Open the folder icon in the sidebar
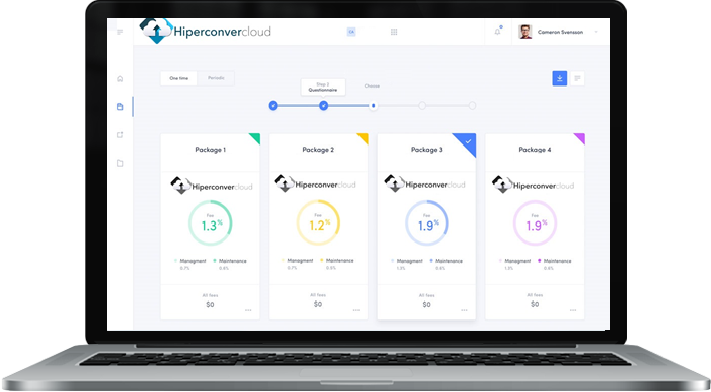This screenshot has width=711, height=392. click(120, 163)
